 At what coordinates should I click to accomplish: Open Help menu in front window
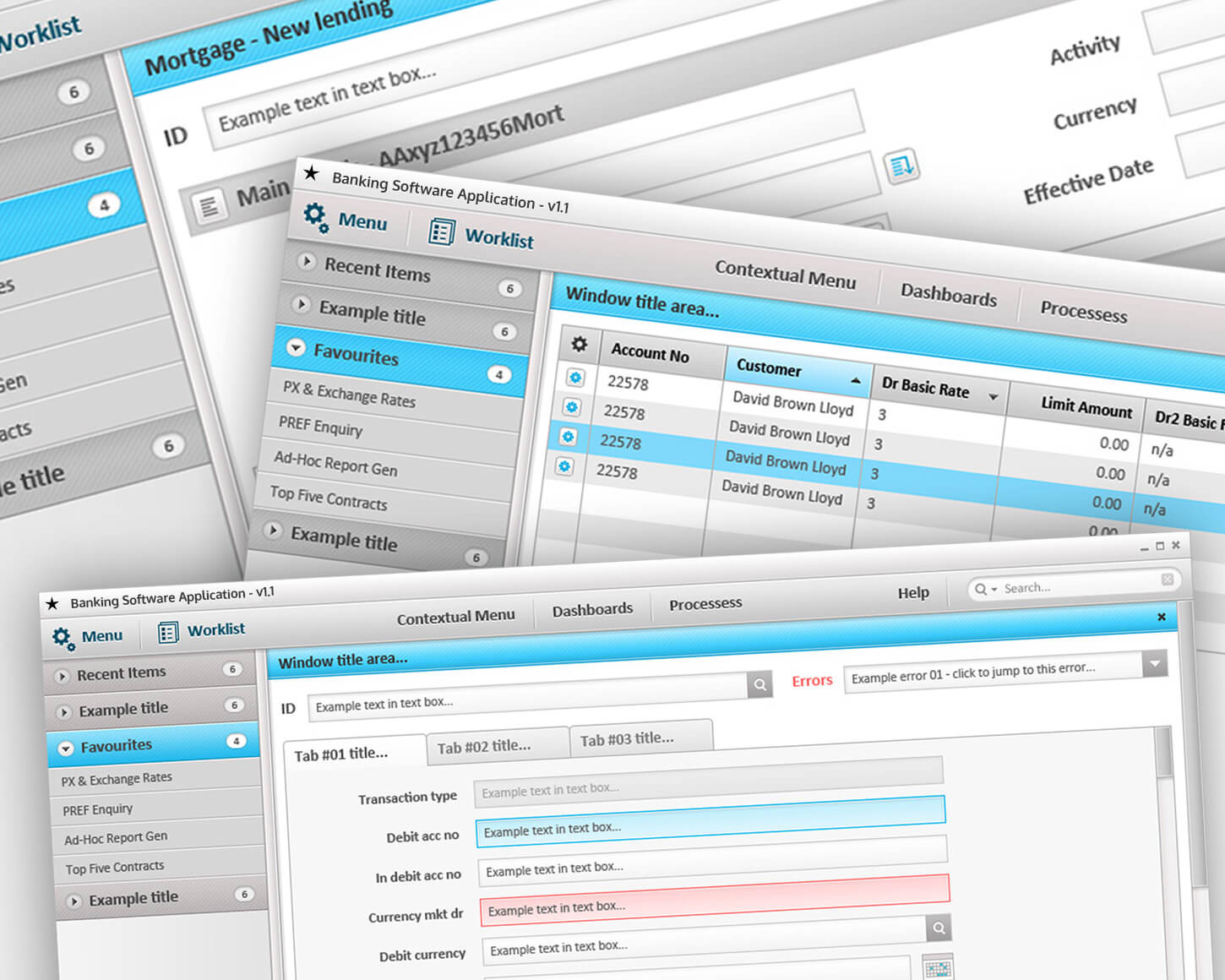click(913, 592)
